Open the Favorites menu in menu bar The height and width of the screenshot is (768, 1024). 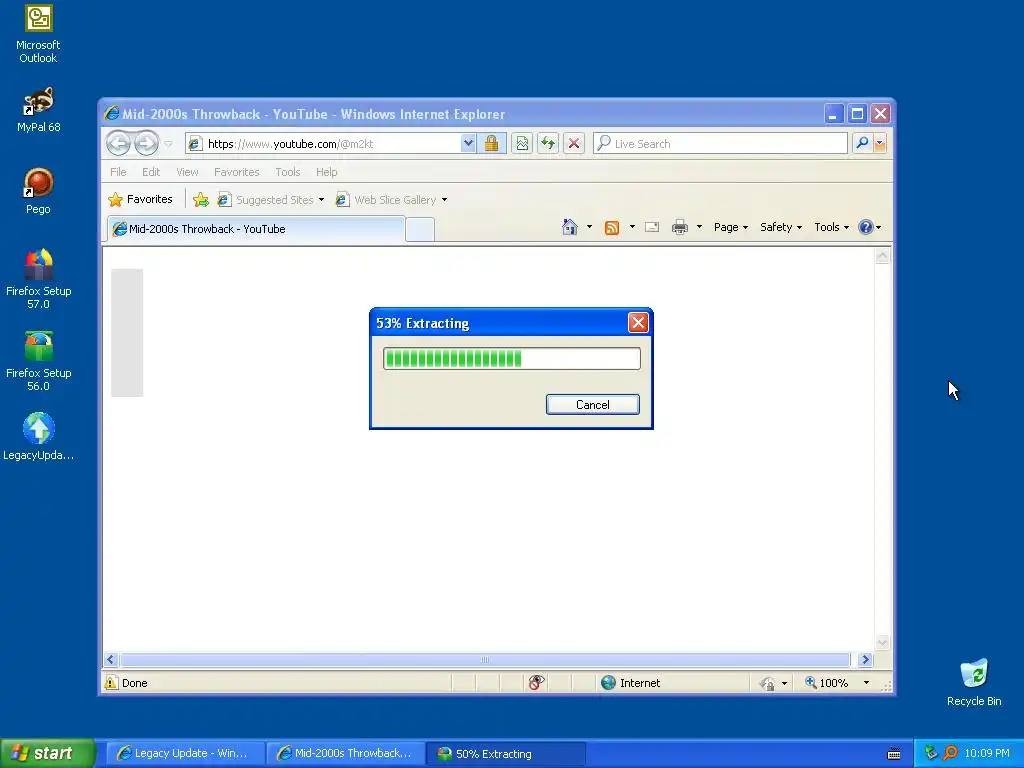coord(236,172)
